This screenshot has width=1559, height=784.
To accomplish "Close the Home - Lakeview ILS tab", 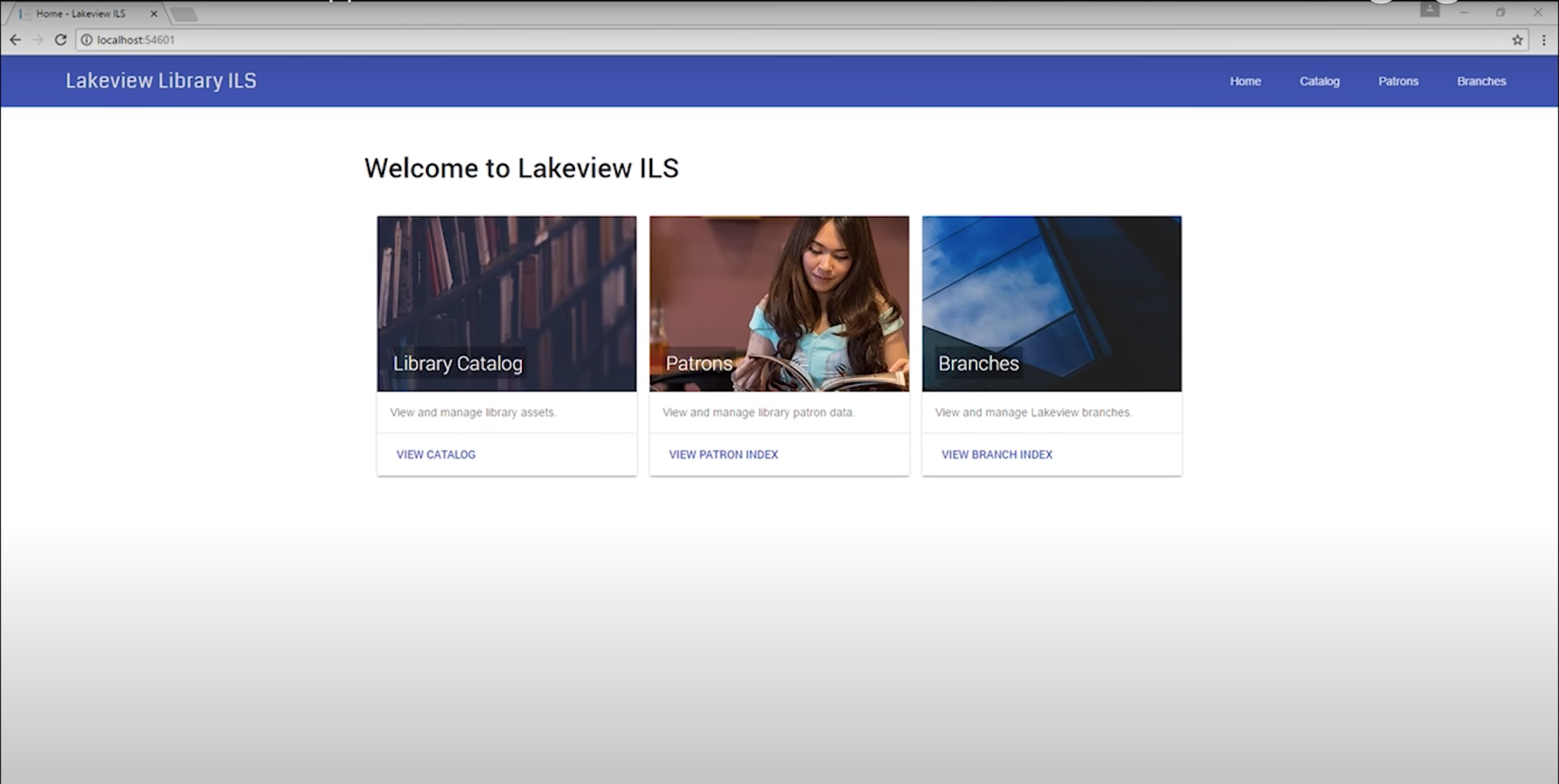I will 154,13.
